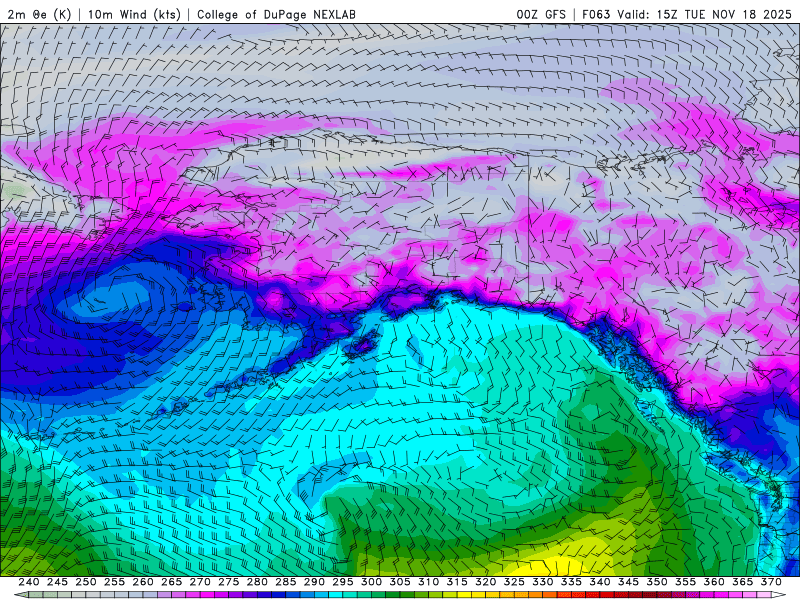Click the 295 colorbar label
800x600 pixels.
pyautogui.click(x=343, y=582)
